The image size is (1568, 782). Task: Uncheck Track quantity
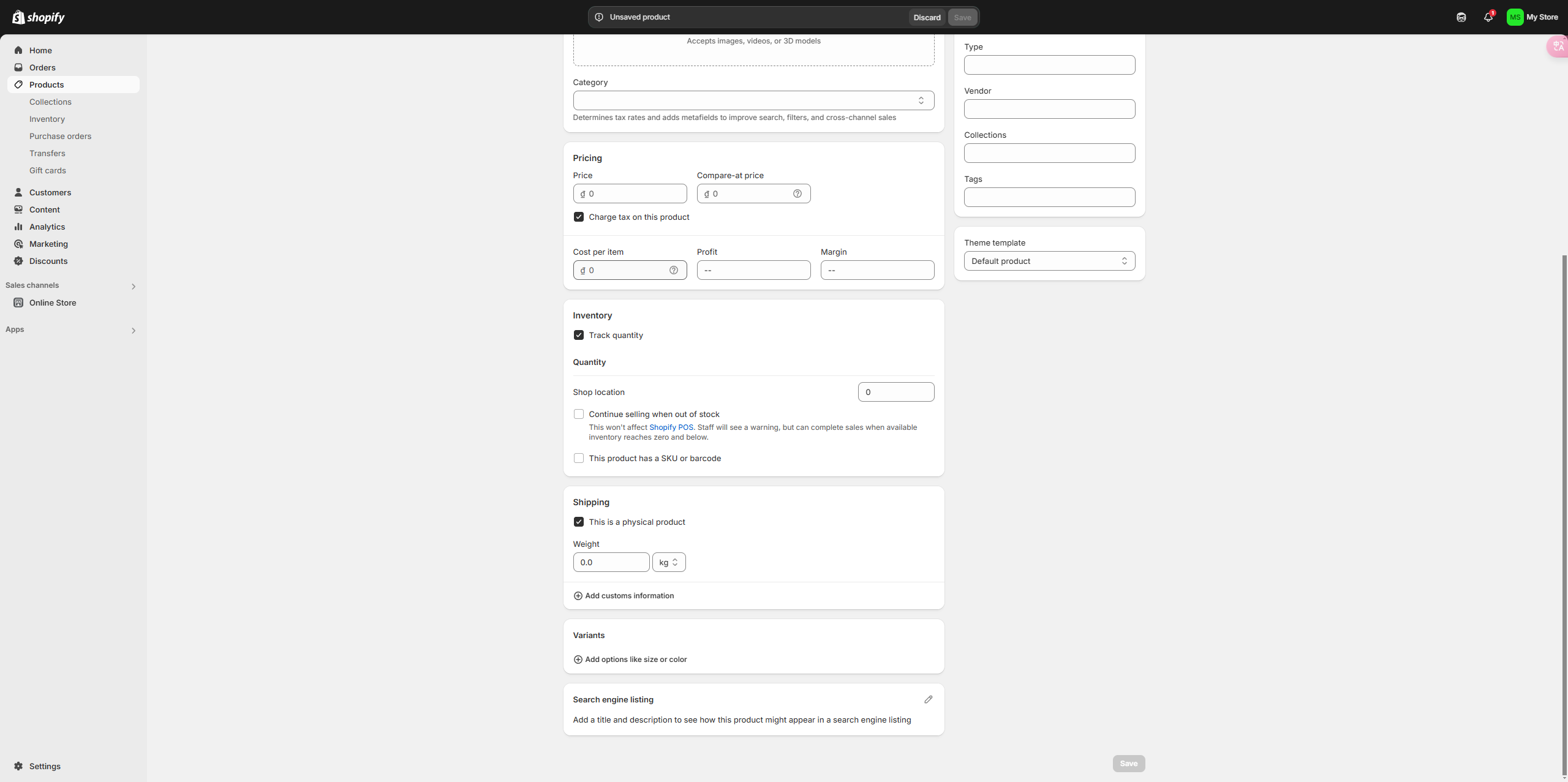(579, 335)
